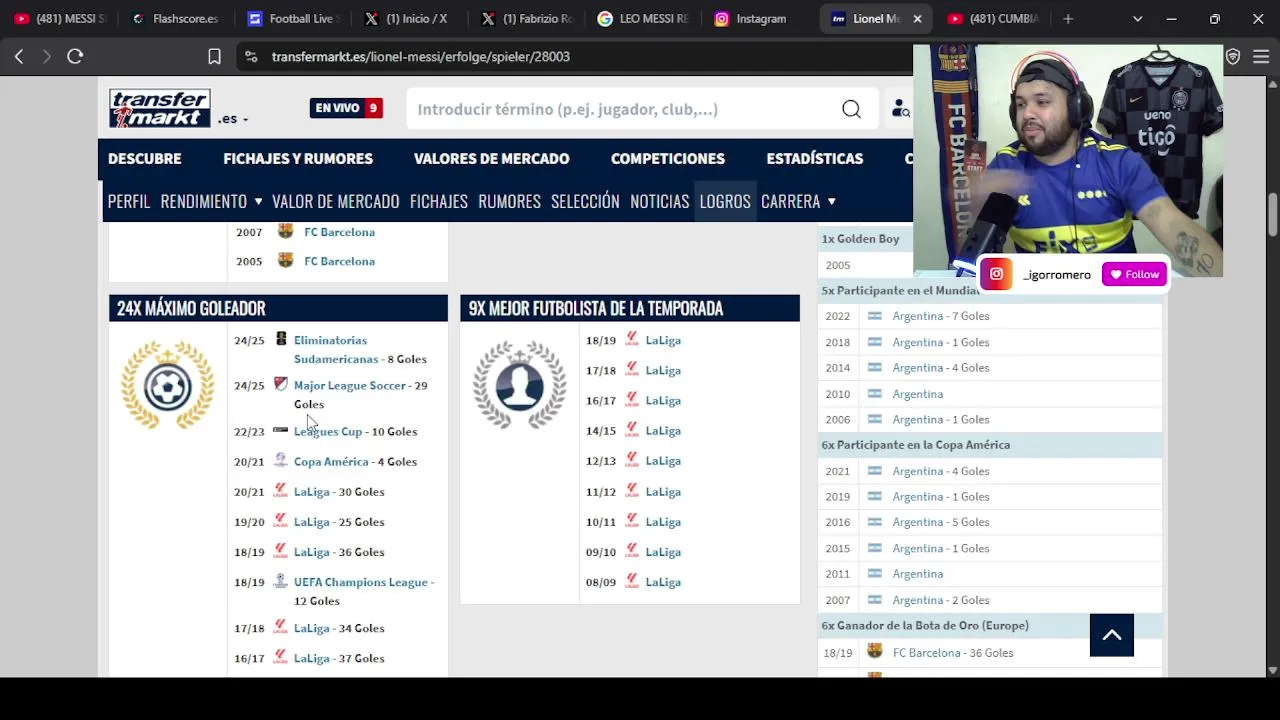Click the Argentina flag in the 2010 row
Viewport: 1280px width, 720px height.
pos(875,394)
